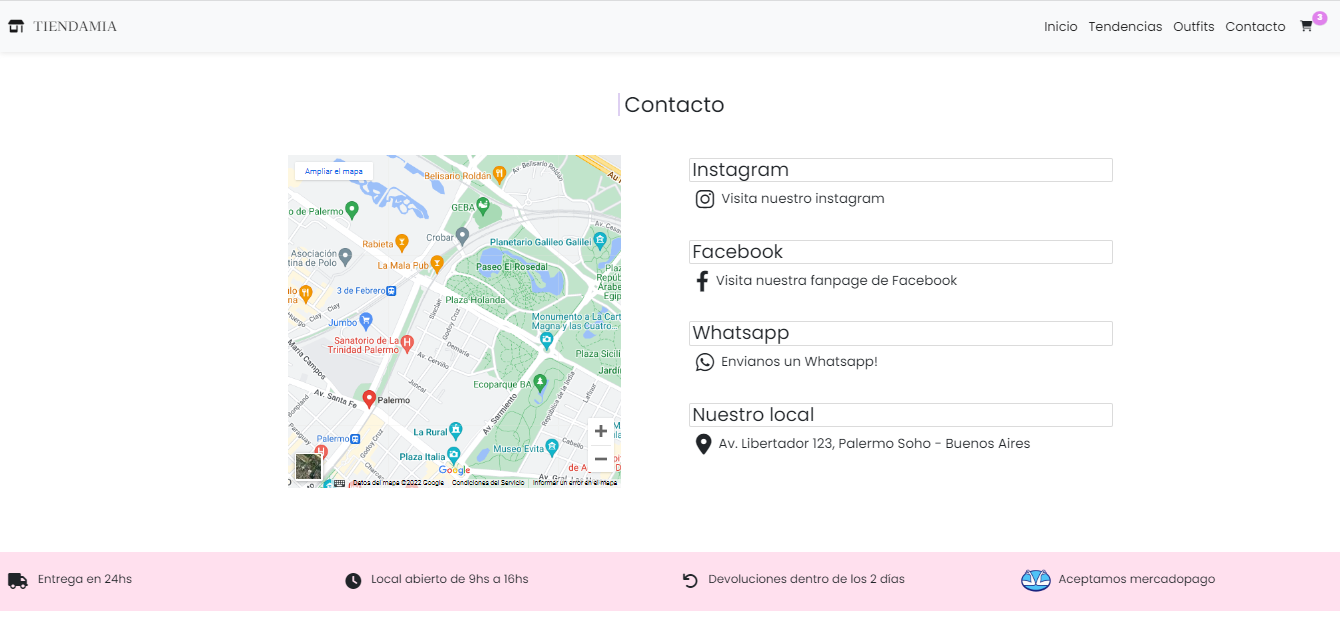Click the Google logo on the map

[454, 470]
